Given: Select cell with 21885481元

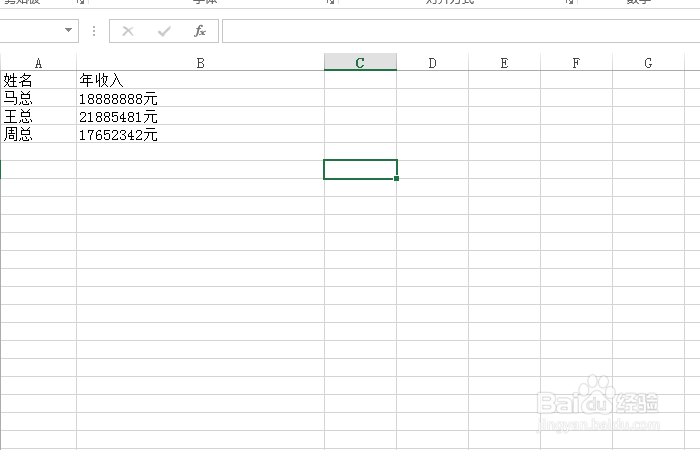Looking at the screenshot, I should [200, 116].
